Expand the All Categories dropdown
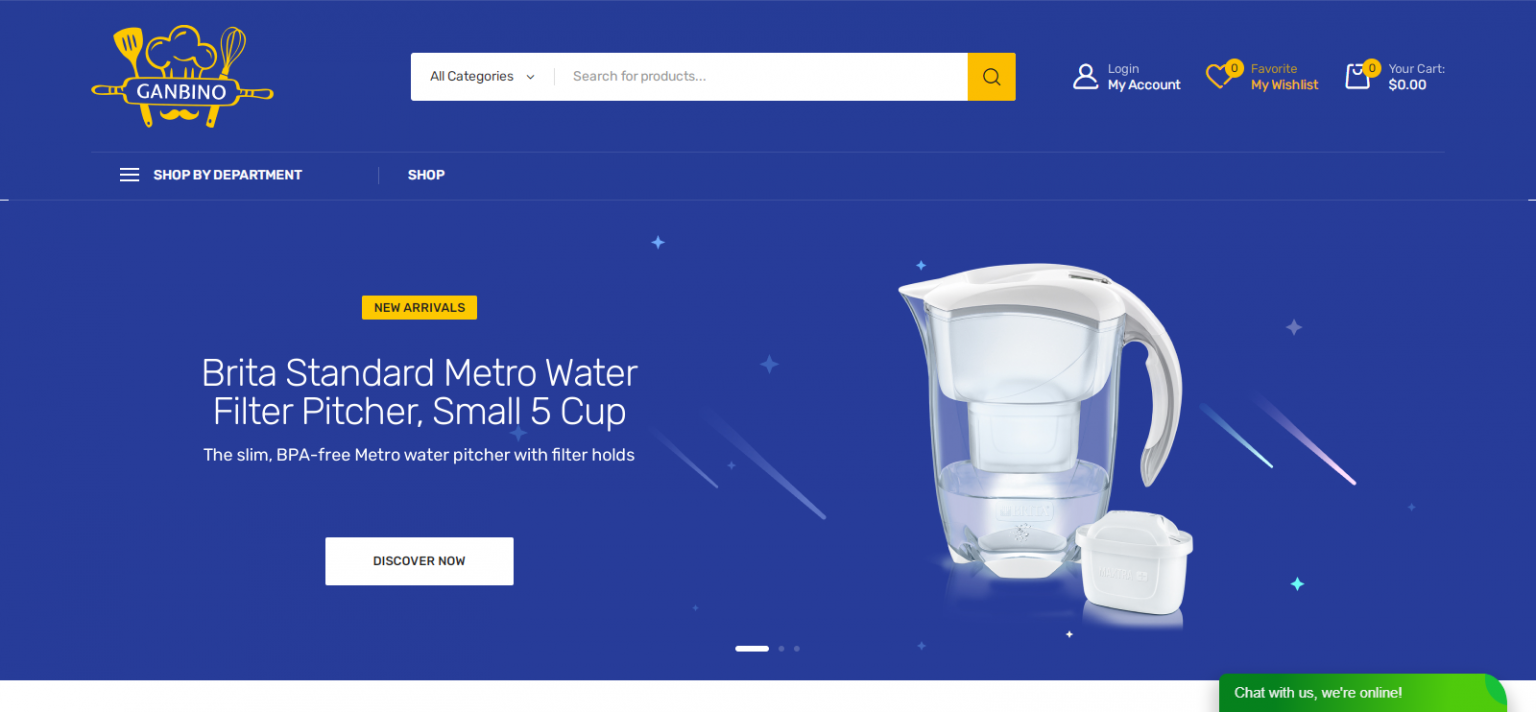The image size is (1536, 712). tap(482, 77)
